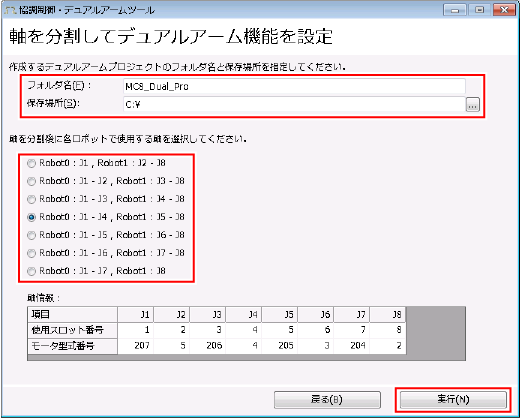The image size is (520, 418).
Task: Select Robot0: J1 - J7, Robot1: J8
Action: tap(32, 271)
